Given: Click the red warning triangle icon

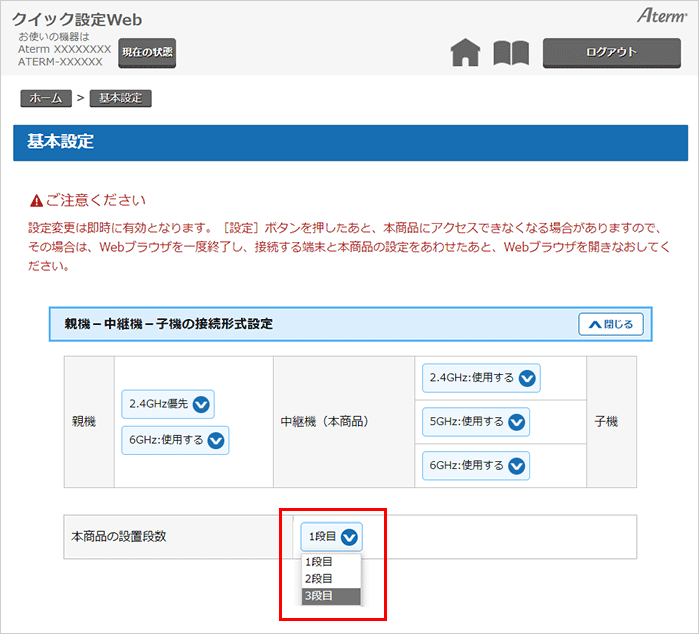Looking at the screenshot, I should click(x=37, y=201).
